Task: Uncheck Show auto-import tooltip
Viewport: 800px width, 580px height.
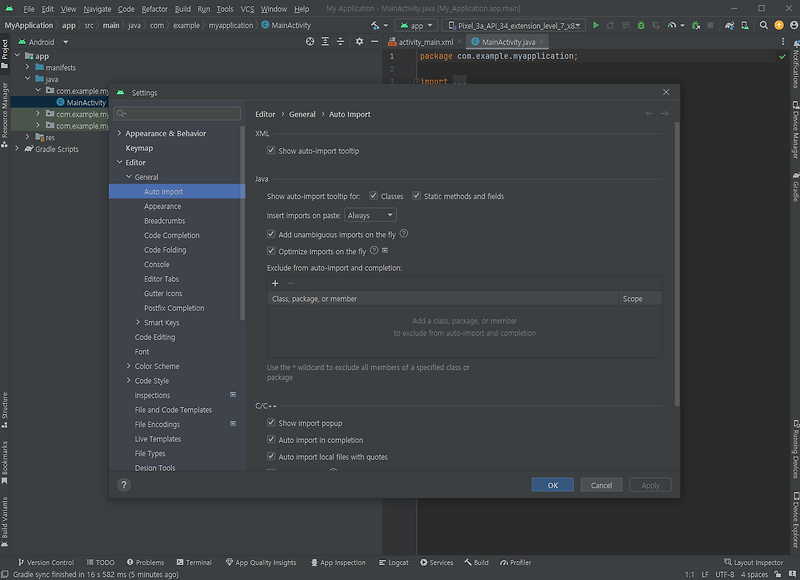Action: pyautogui.click(x=271, y=151)
